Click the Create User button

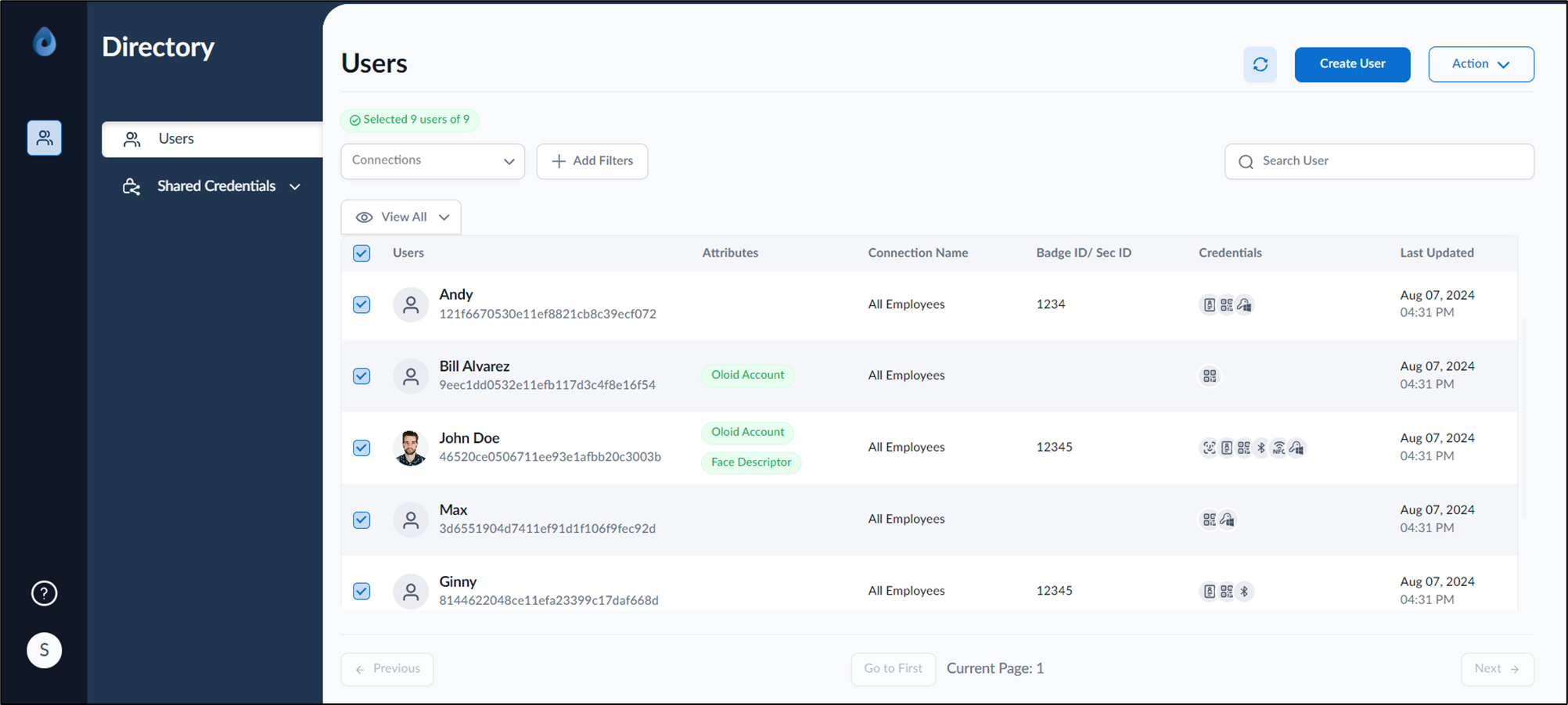pyautogui.click(x=1352, y=64)
